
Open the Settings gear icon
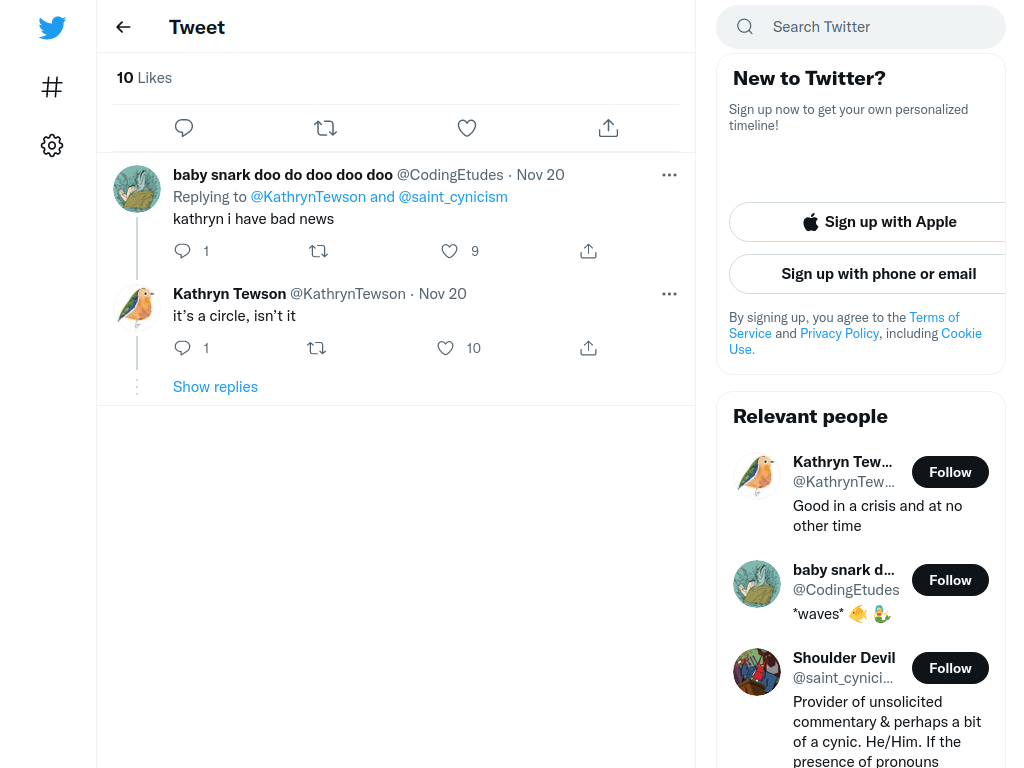(x=52, y=145)
